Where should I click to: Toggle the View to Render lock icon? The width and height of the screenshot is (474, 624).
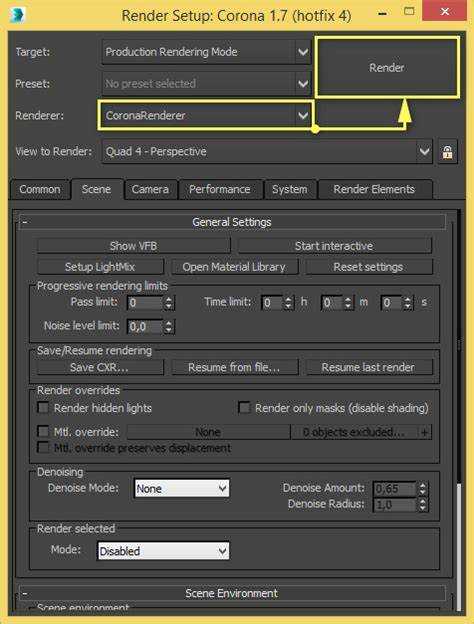pos(447,152)
